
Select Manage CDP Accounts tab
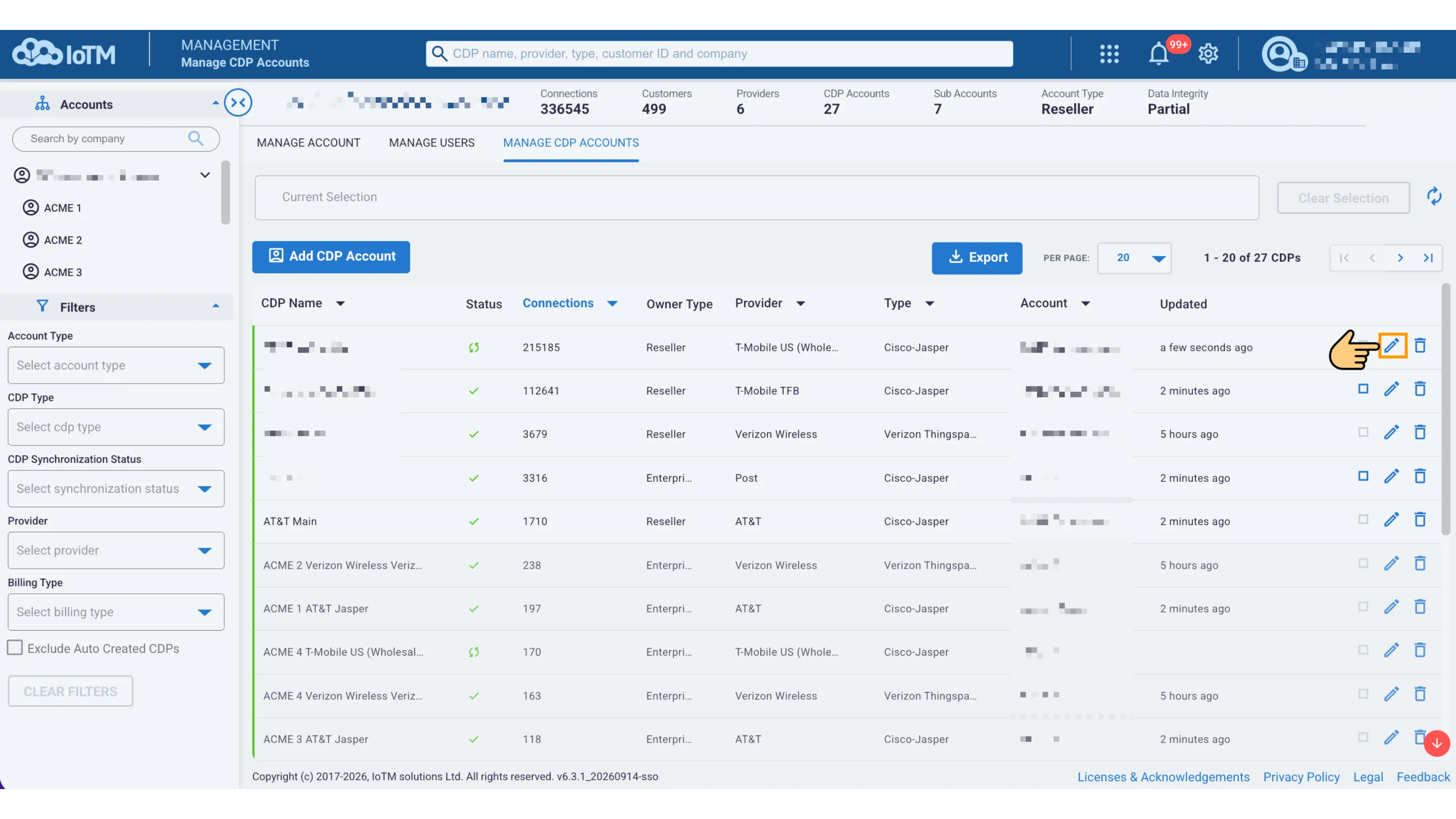571,143
